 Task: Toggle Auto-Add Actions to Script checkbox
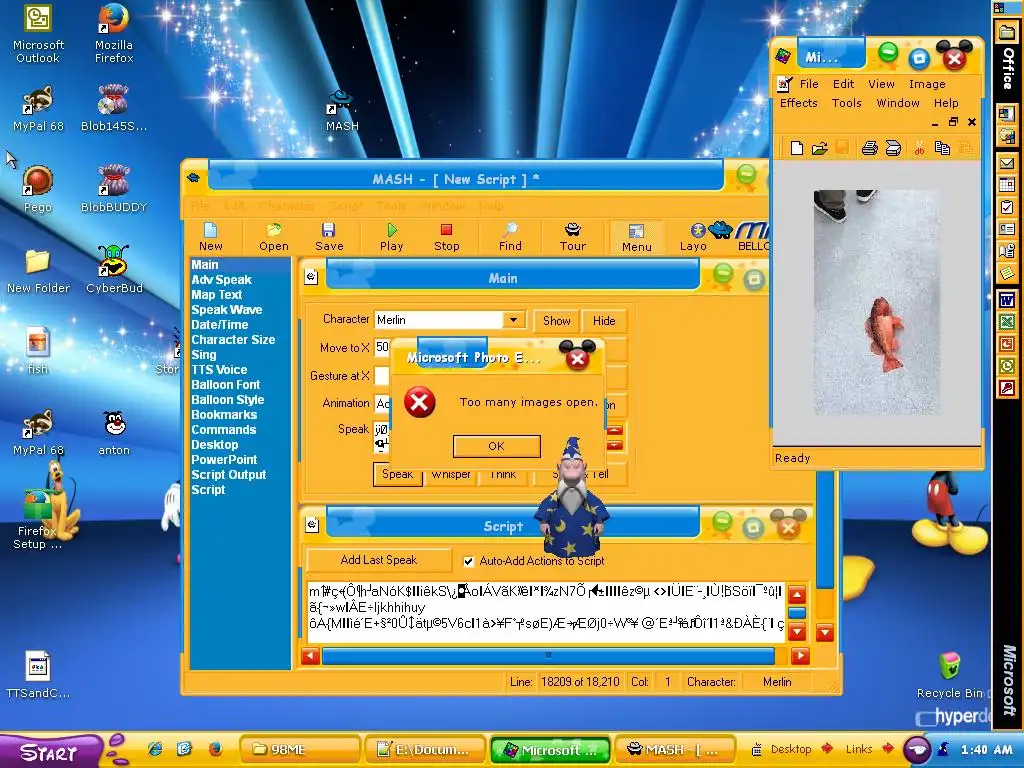click(468, 561)
